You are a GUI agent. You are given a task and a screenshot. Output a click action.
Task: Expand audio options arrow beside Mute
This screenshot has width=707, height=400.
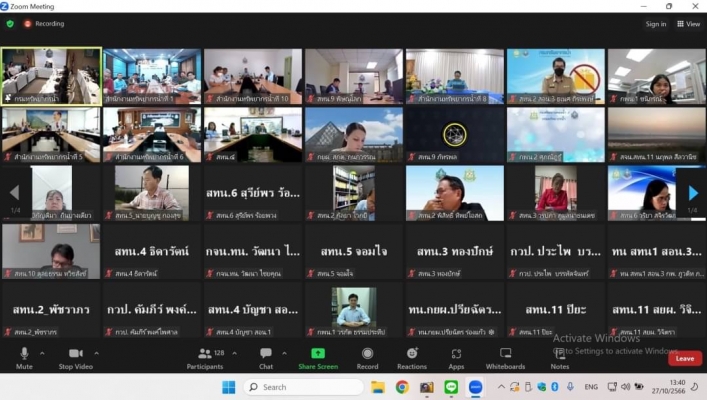pos(42,354)
